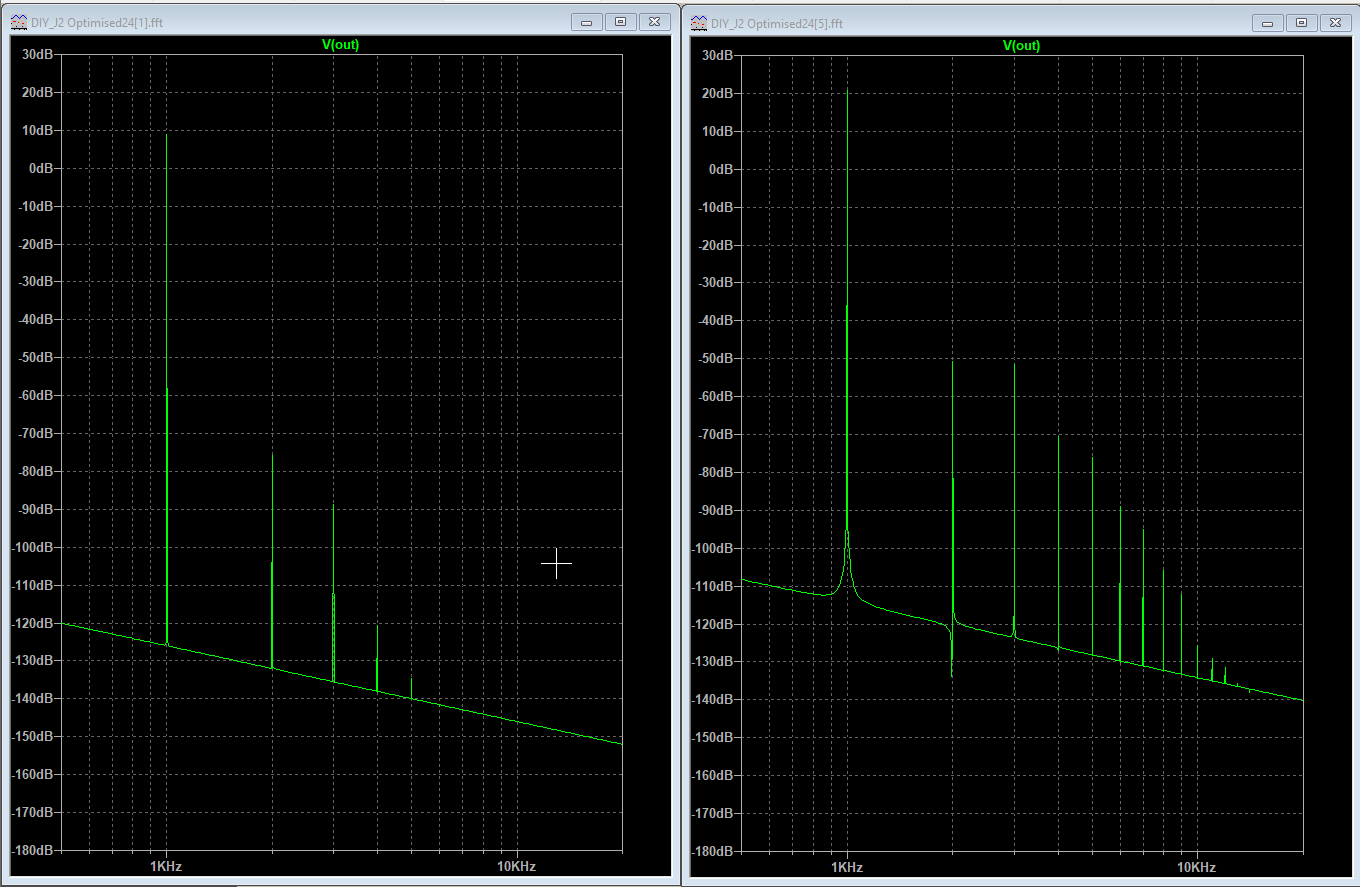1360x887 pixels.
Task: Click the -70dB axis label in the [5].fft plot
Action: 717,434
